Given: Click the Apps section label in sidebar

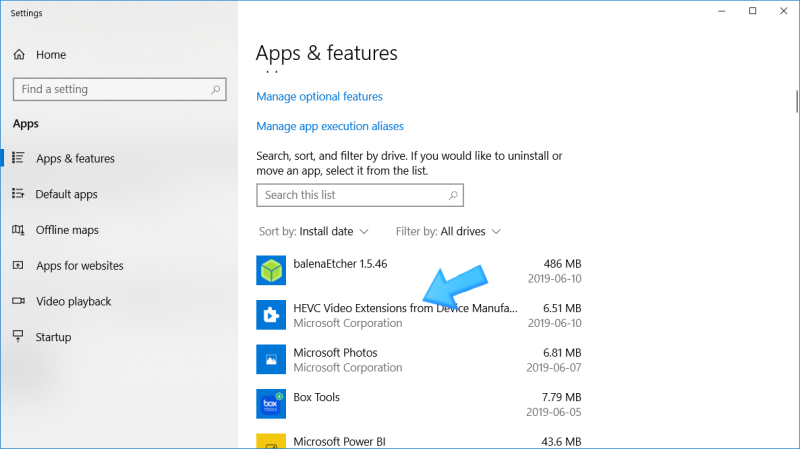Looking at the screenshot, I should point(26,123).
